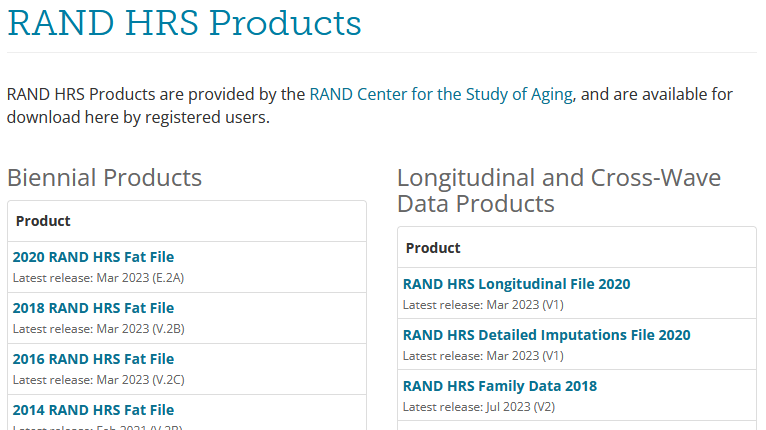Select the 2016 RAND HRS Fat File link
The image size is (766, 430).
coord(93,359)
